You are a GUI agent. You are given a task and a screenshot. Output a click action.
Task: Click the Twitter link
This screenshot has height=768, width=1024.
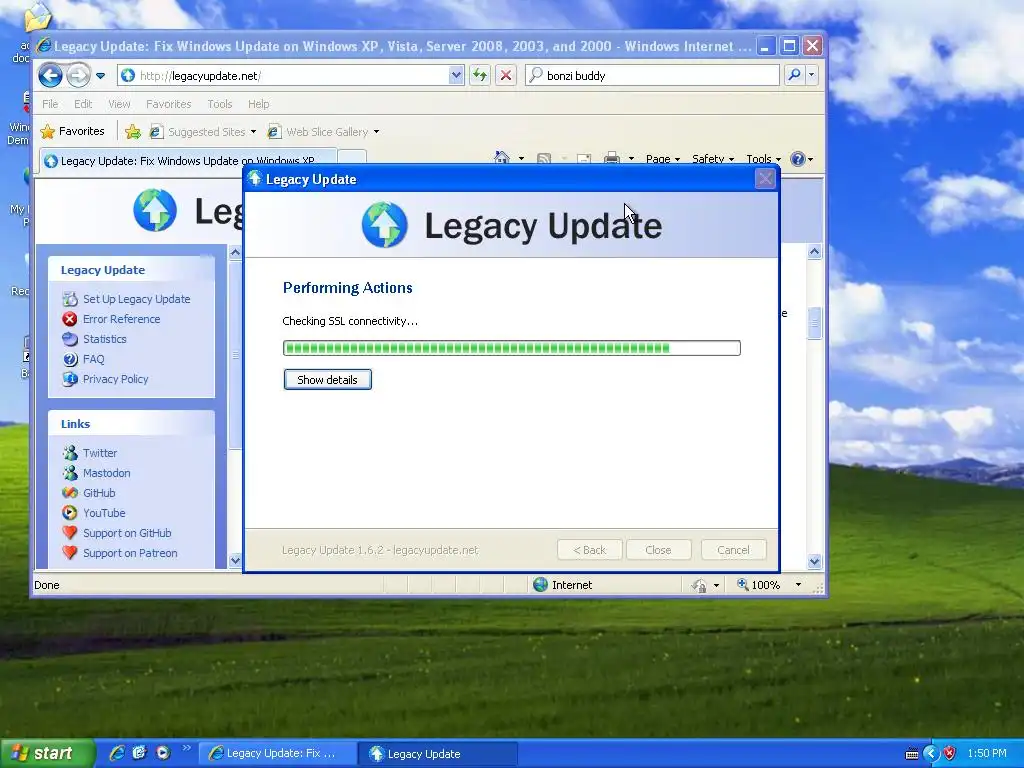click(99, 453)
